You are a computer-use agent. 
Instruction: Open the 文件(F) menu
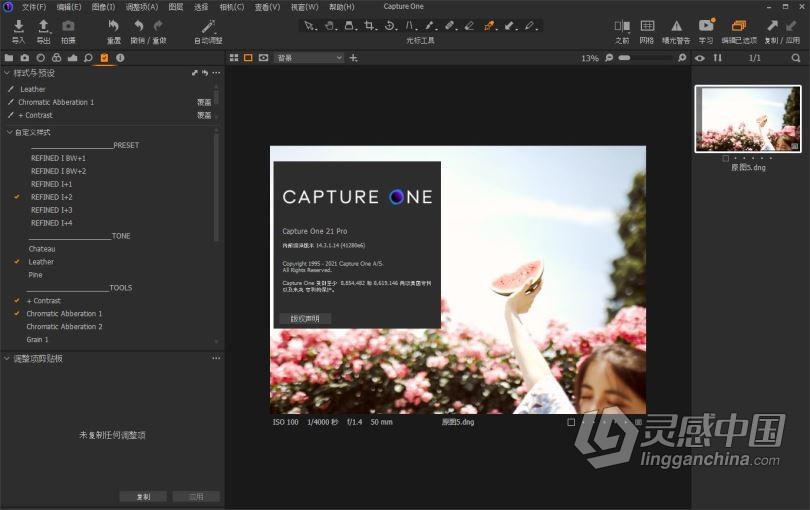34,7
